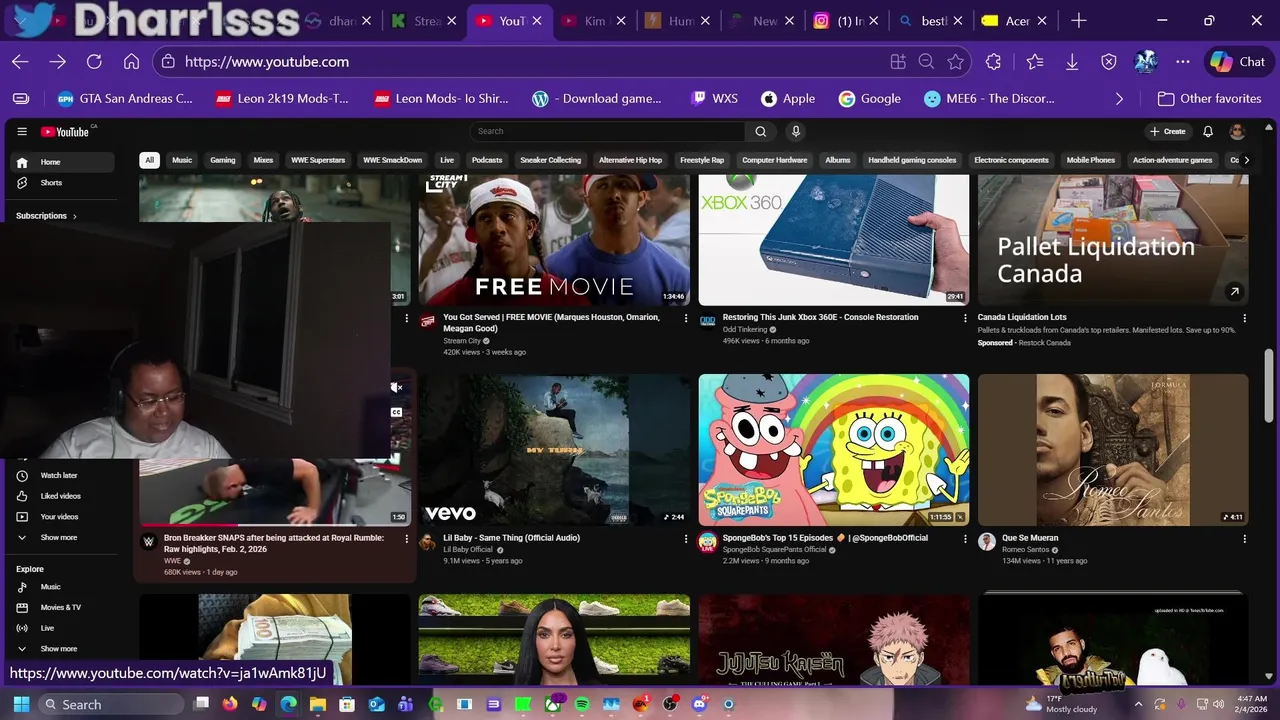
Task: Play SpongeBob's Top 15 Episodes thumbnail
Action: tap(834, 450)
